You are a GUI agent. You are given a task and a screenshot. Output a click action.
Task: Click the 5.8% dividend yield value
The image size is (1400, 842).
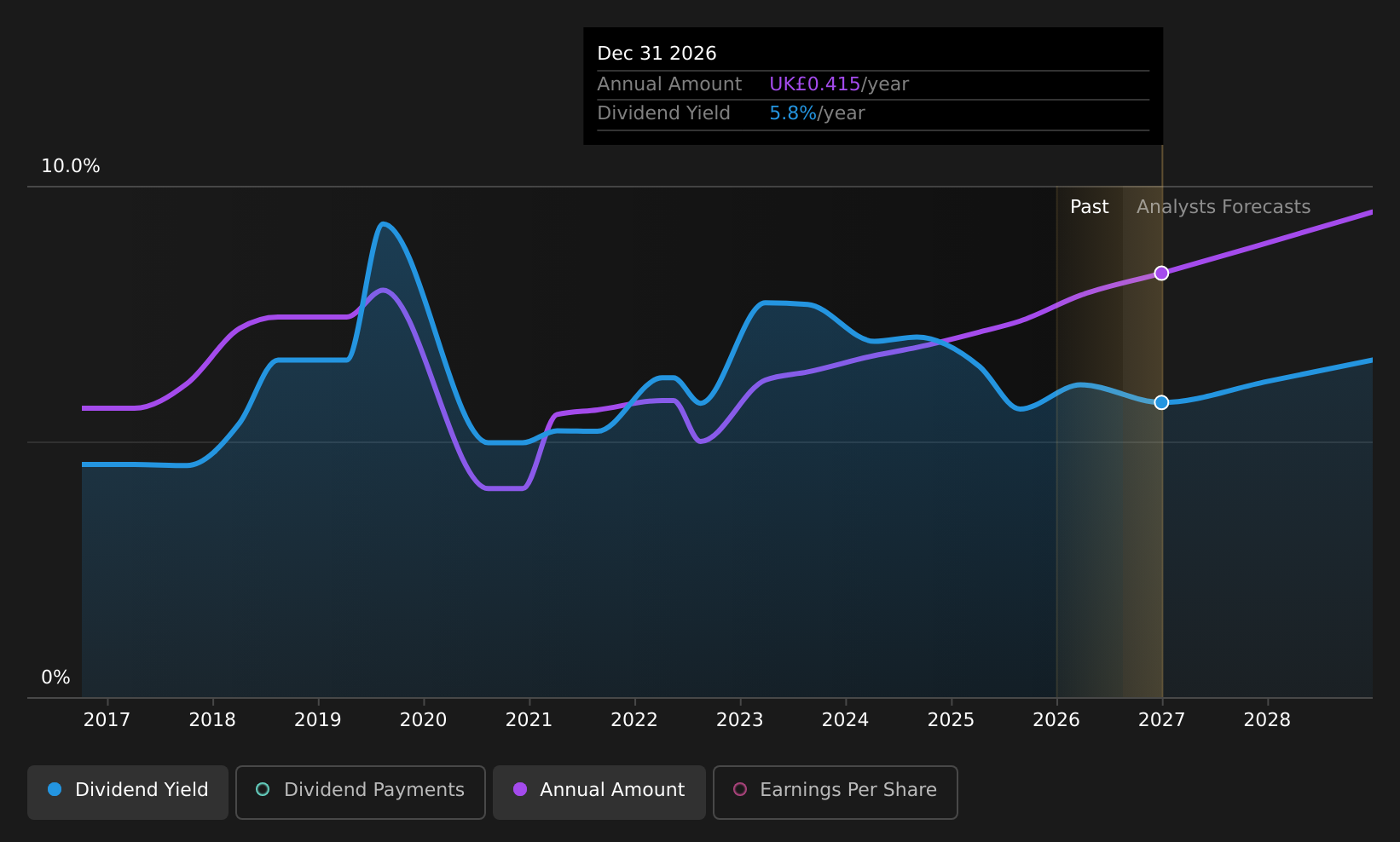tap(793, 113)
